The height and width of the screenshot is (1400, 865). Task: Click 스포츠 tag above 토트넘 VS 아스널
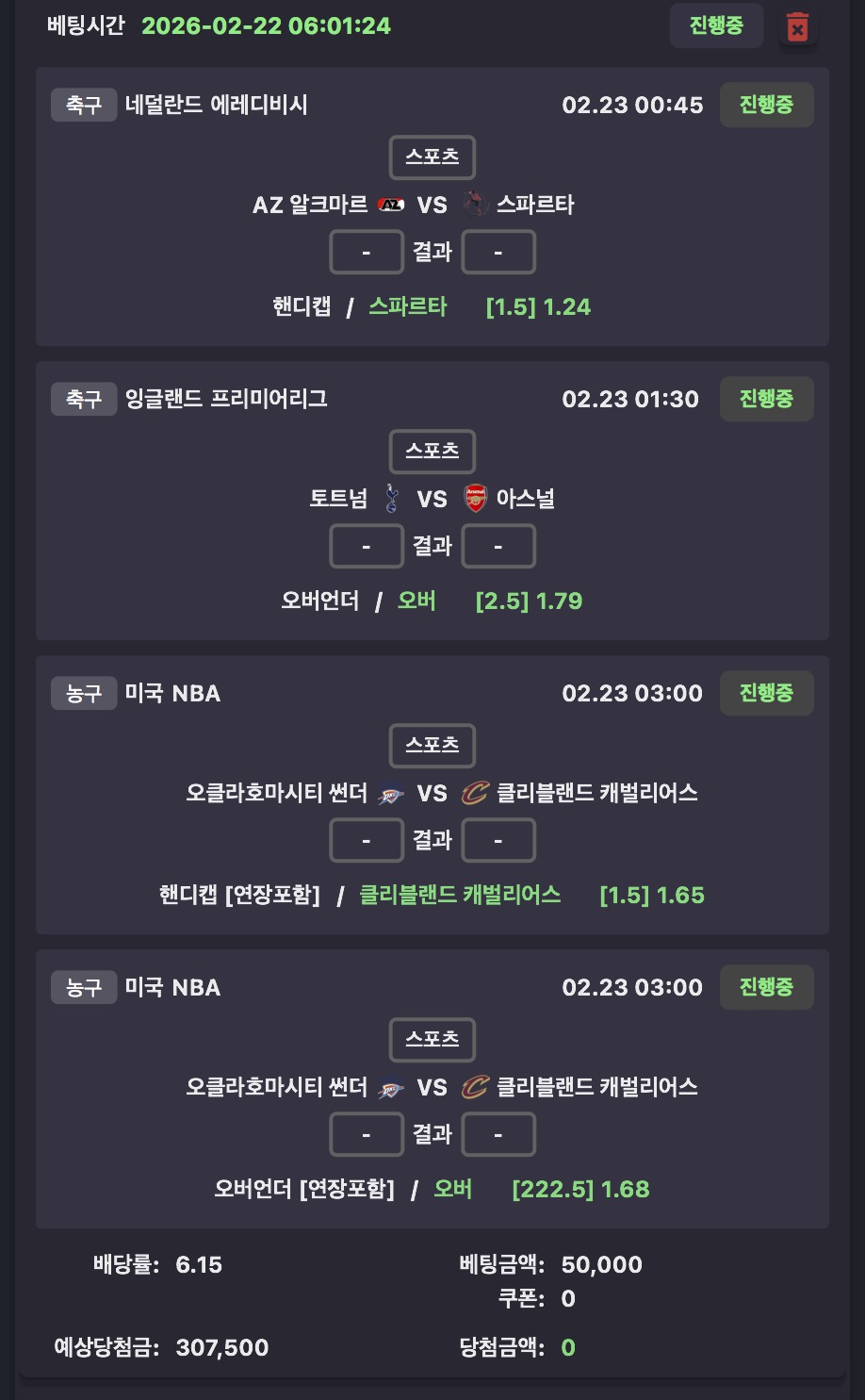432,452
